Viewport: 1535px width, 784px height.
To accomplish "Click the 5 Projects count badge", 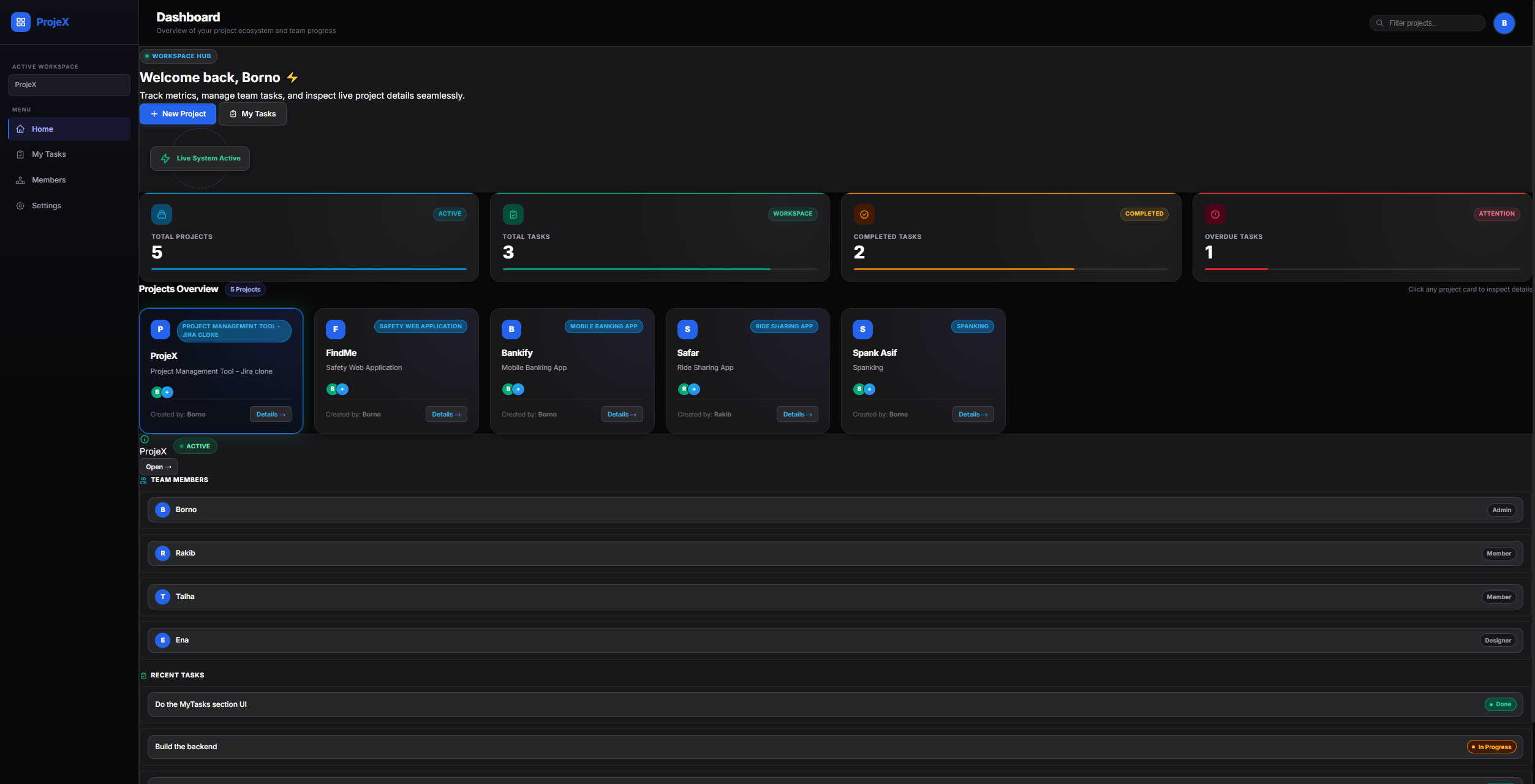I will 245,290.
